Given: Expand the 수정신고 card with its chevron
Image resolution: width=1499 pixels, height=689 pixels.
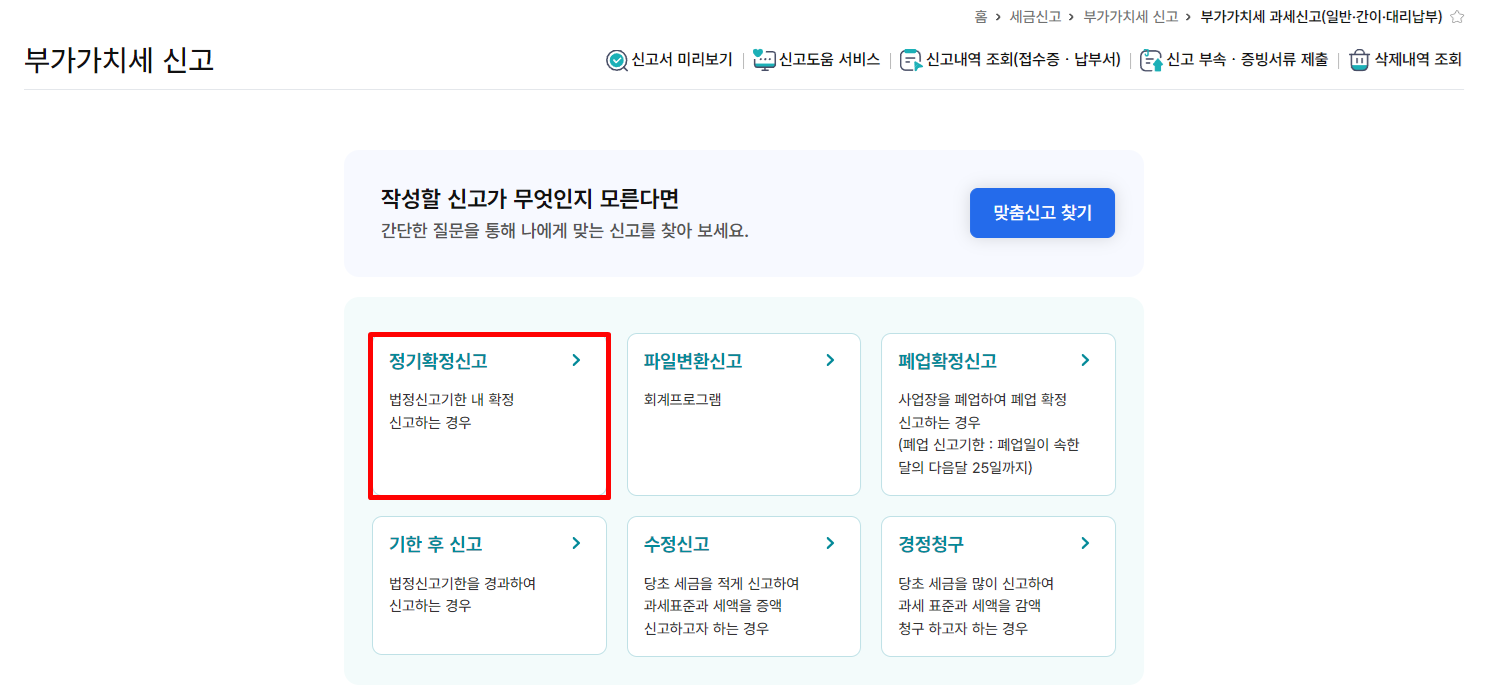Looking at the screenshot, I should 830,543.
